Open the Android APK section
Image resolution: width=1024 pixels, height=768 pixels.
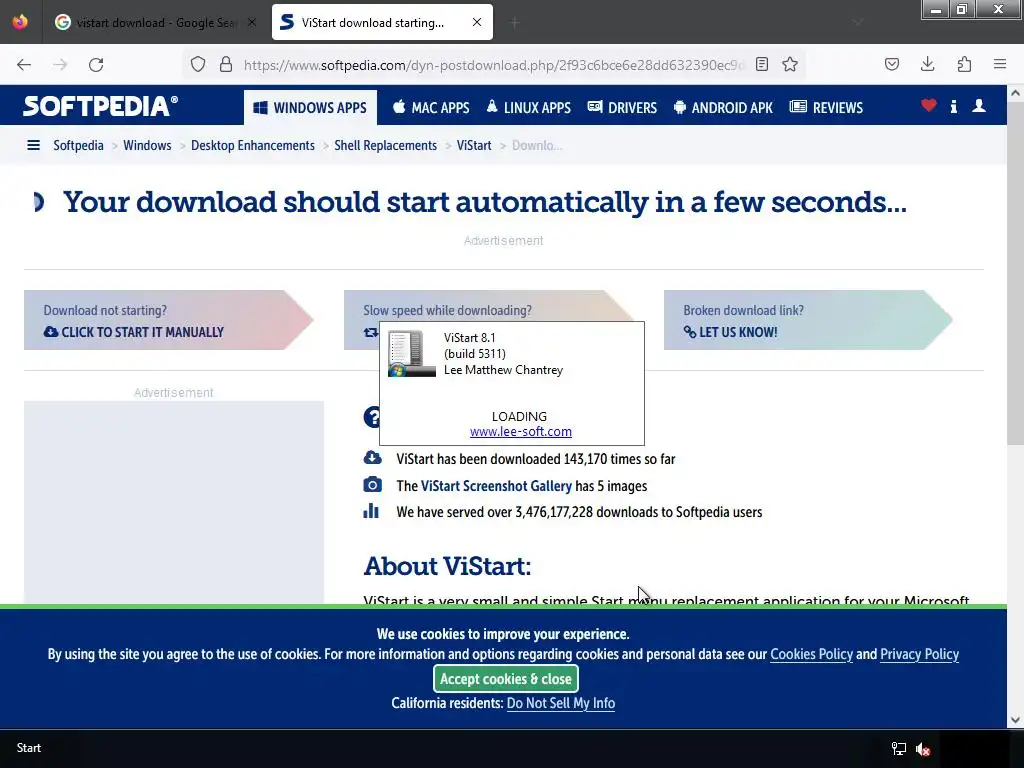coord(723,108)
